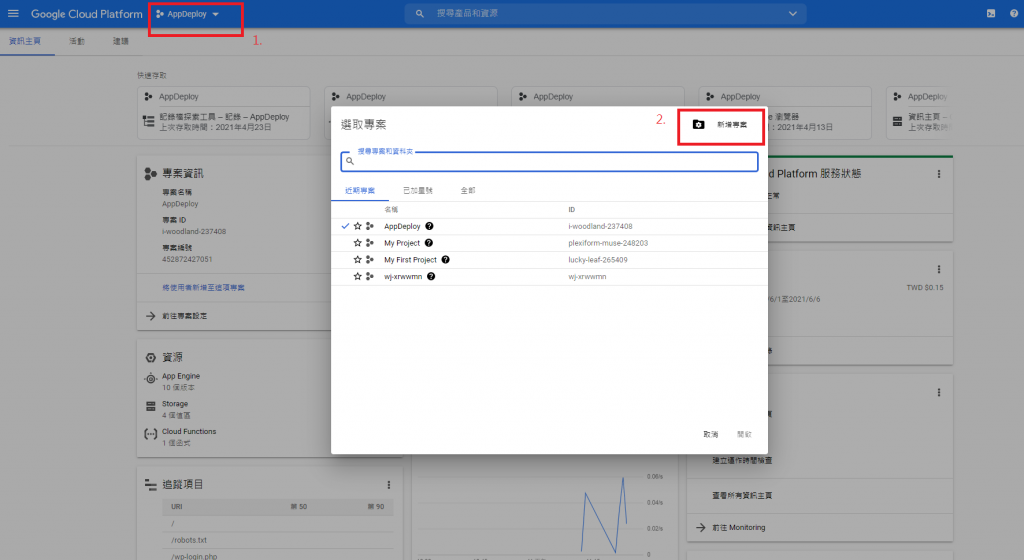Click the 開啟 open button
The width and height of the screenshot is (1024, 560).
744,435
